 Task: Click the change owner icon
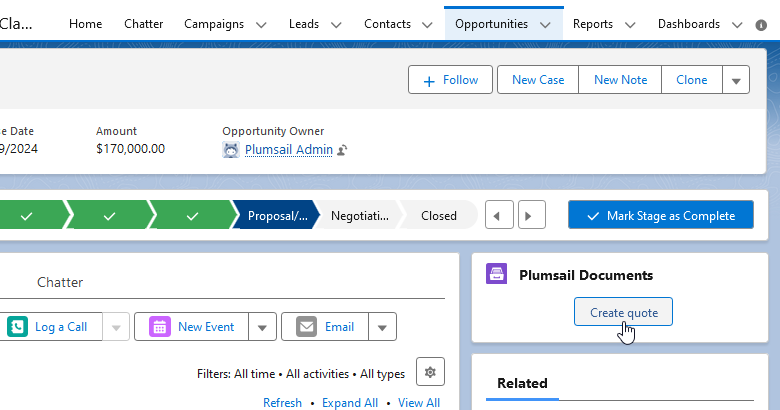click(x=342, y=150)
